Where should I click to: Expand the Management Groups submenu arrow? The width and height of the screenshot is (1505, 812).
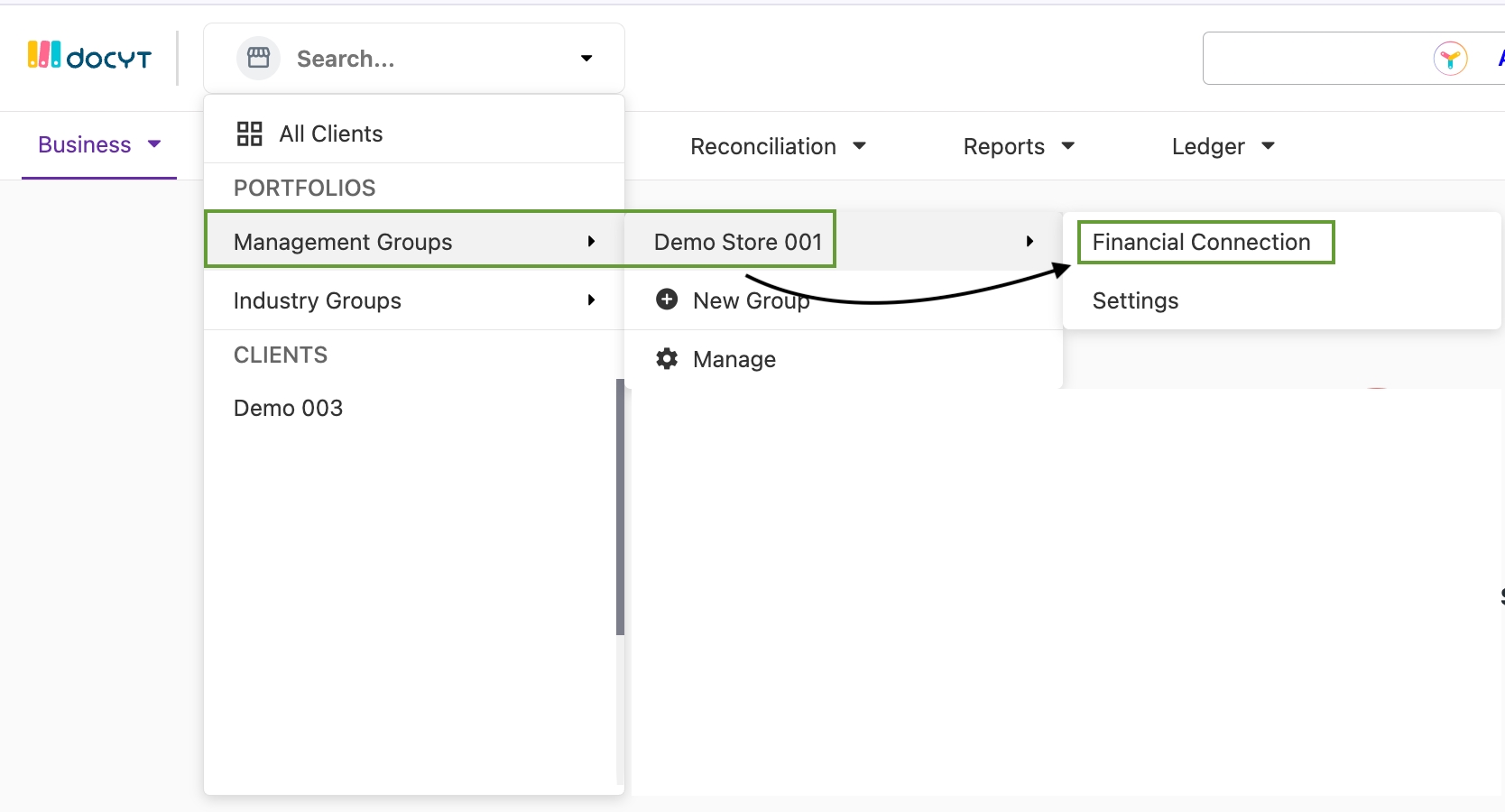(x=591, y=241)
